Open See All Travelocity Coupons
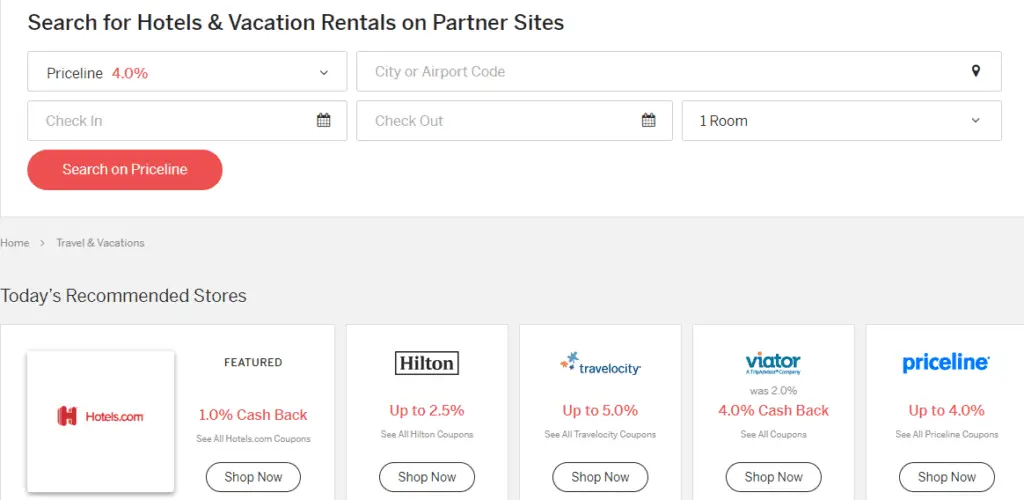The height and width of the screenshot is (500, 1024). 600,434
